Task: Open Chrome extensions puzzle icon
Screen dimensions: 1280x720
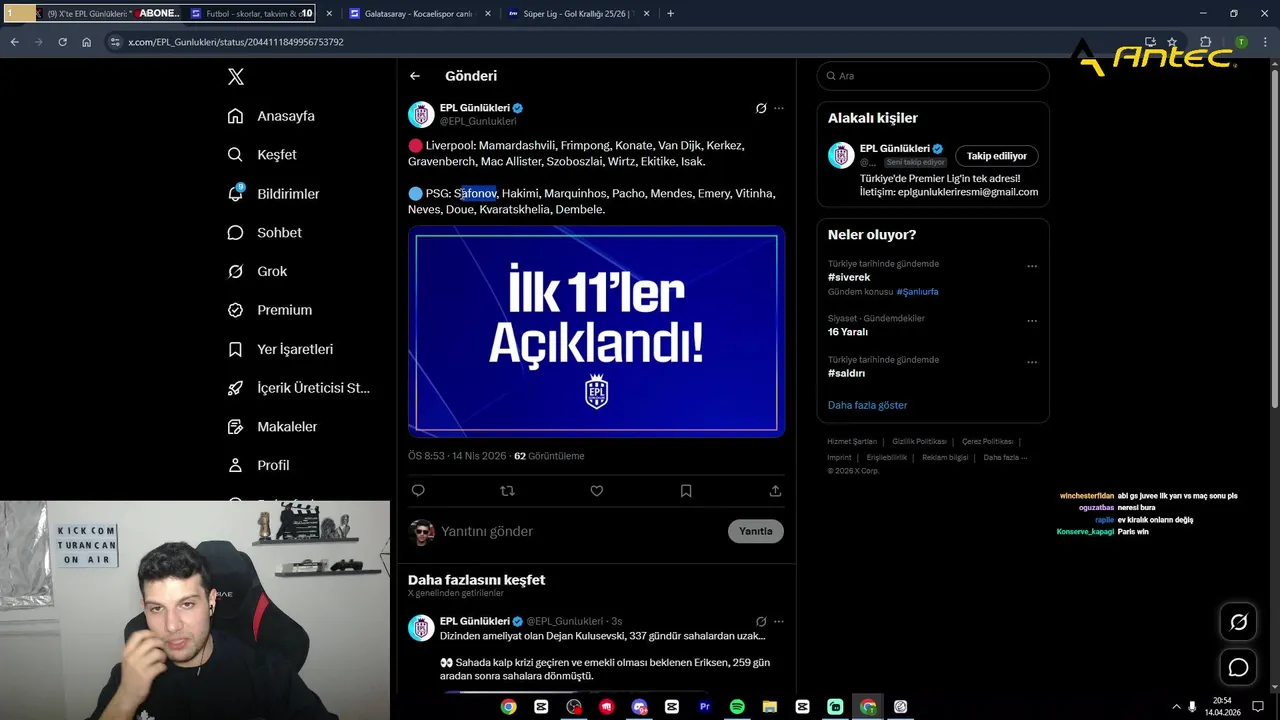Action: coord(1205,42)
